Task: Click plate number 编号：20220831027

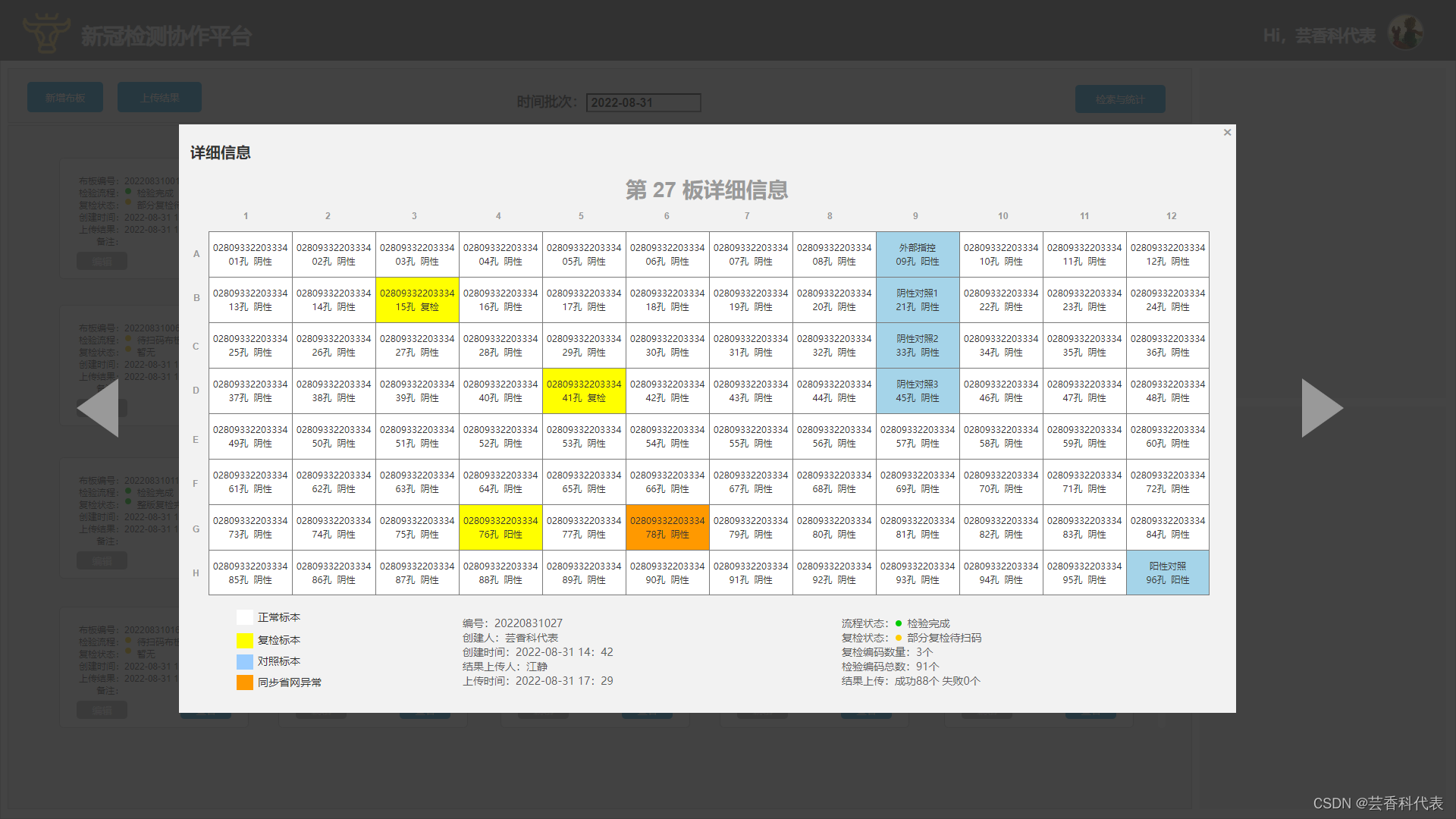Action: (x=513, y=623)
